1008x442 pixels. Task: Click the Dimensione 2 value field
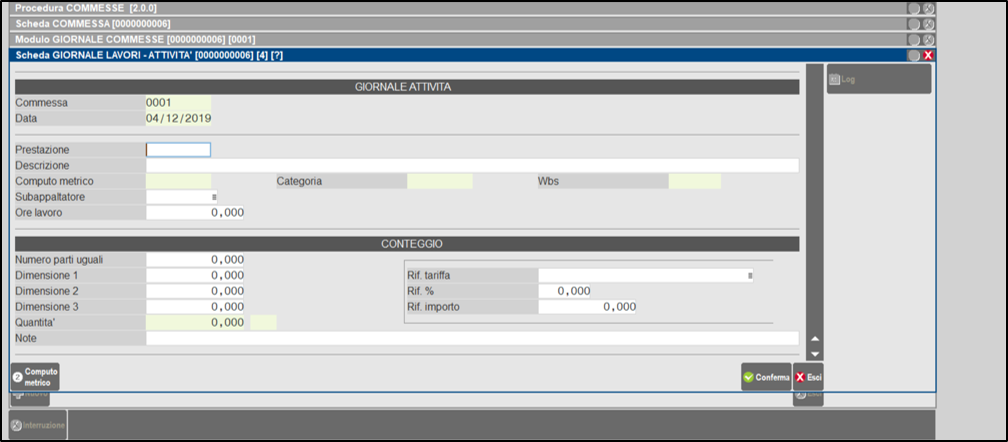[195, 291]
